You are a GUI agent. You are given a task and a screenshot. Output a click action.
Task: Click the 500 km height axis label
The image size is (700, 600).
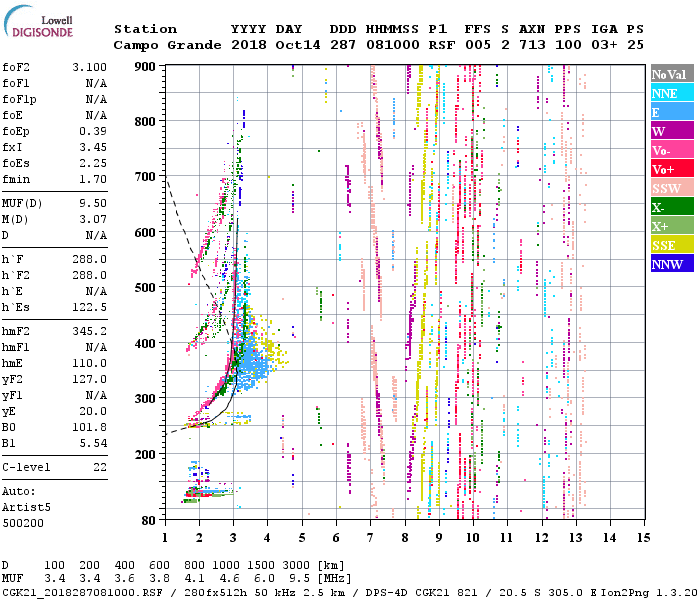tap(145, 288)
